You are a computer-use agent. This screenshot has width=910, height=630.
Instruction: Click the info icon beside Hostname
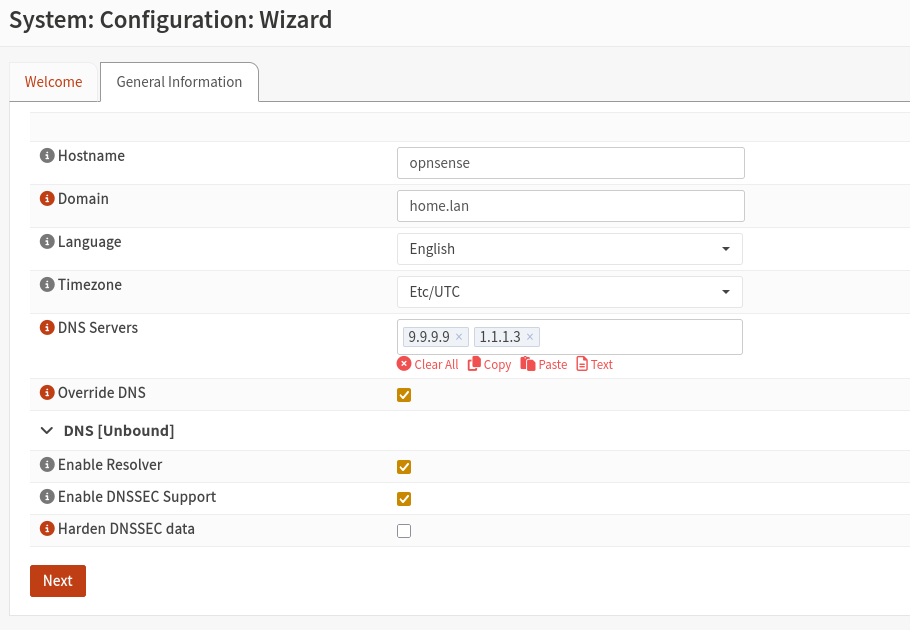pos(47,155)
